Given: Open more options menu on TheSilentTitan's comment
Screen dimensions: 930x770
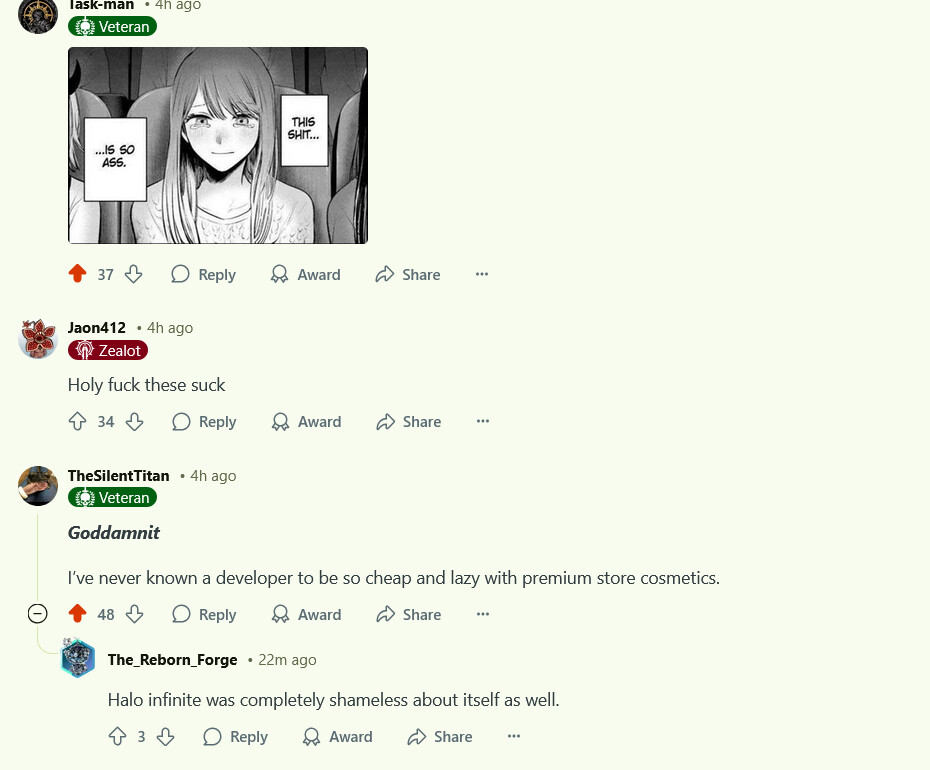Looking at the screenshot, I should tap(483, 614).
